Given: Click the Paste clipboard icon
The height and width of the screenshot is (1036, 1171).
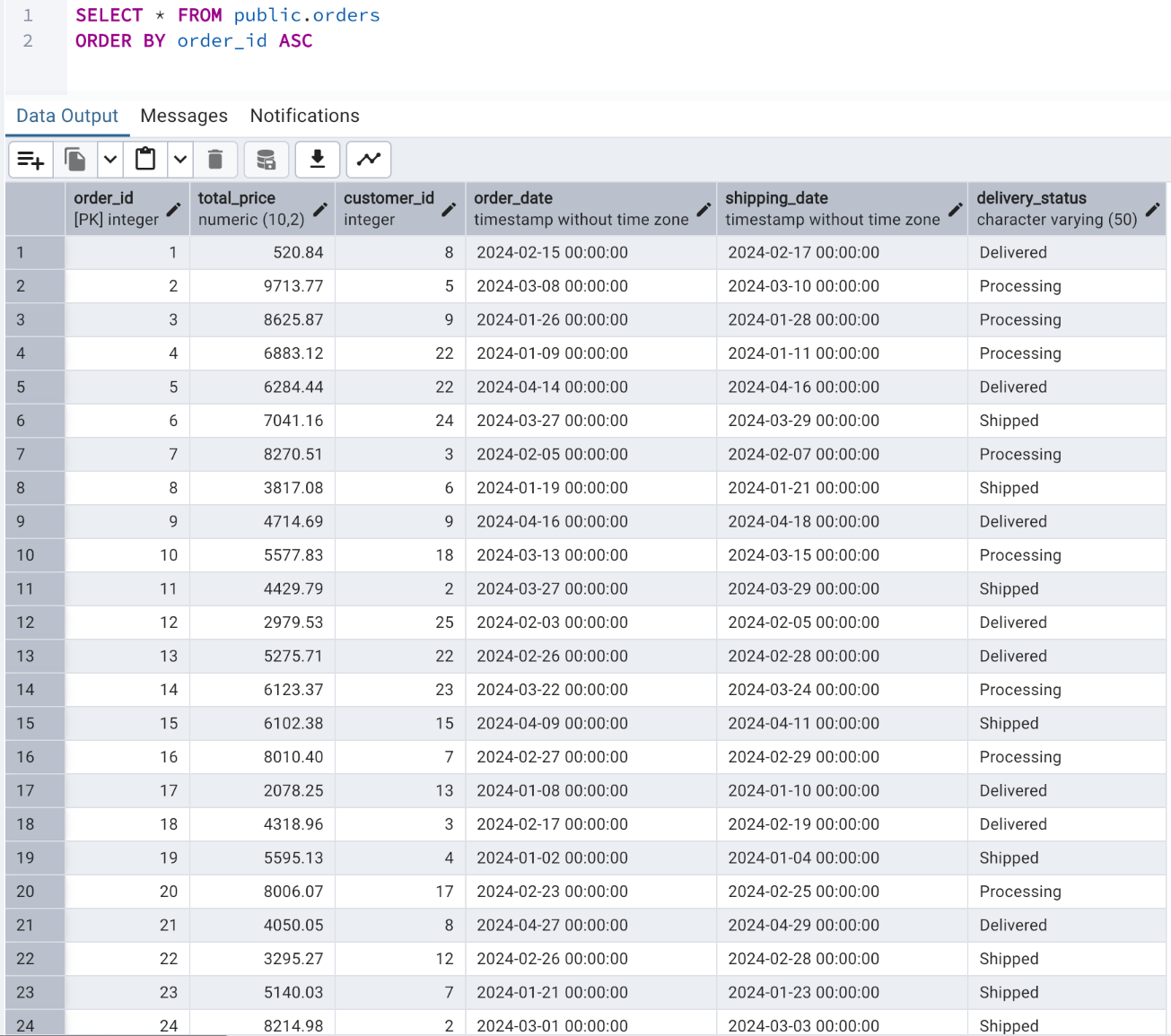Looking at the screenshot, I should [x=145, y=160].
